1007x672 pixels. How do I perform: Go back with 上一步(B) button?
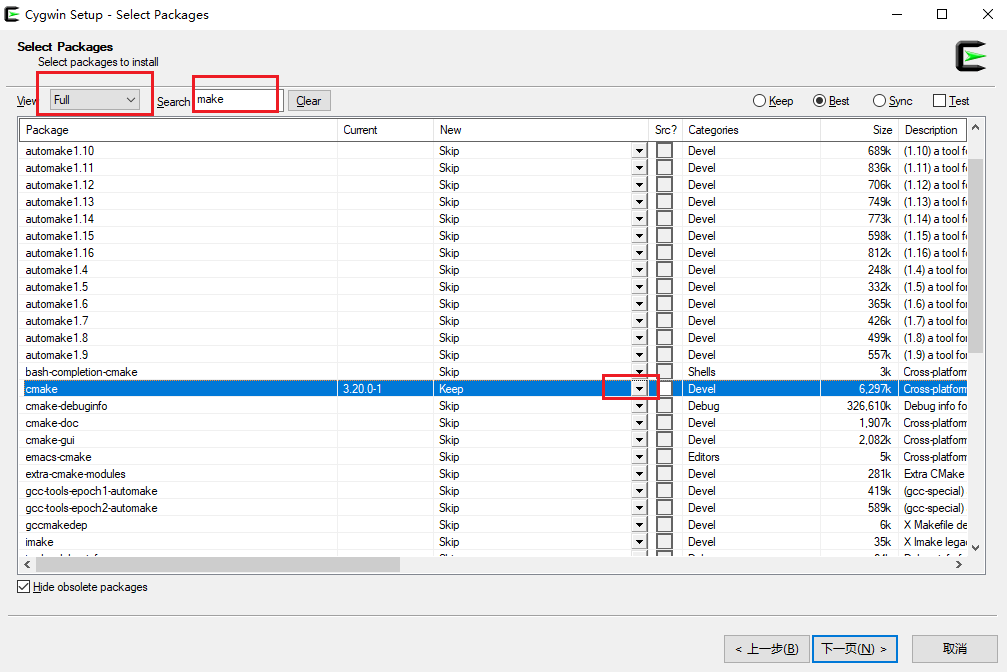[x=767, y=649]
